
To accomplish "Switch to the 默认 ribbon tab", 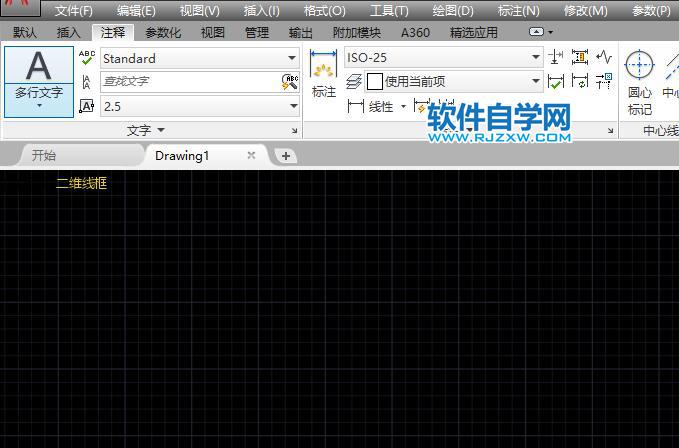I will click(x=25, y=32).
